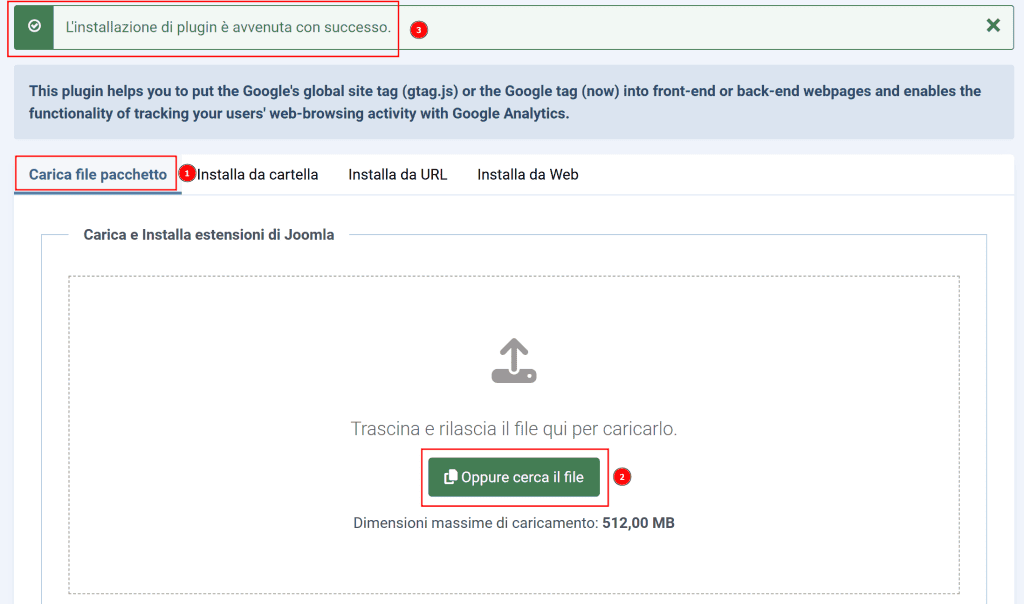Viewport: 1024px width, 604px height.
Task: Click the heading "Carica e Installa estensioni di Joomla"
Action: pos(209,234)
